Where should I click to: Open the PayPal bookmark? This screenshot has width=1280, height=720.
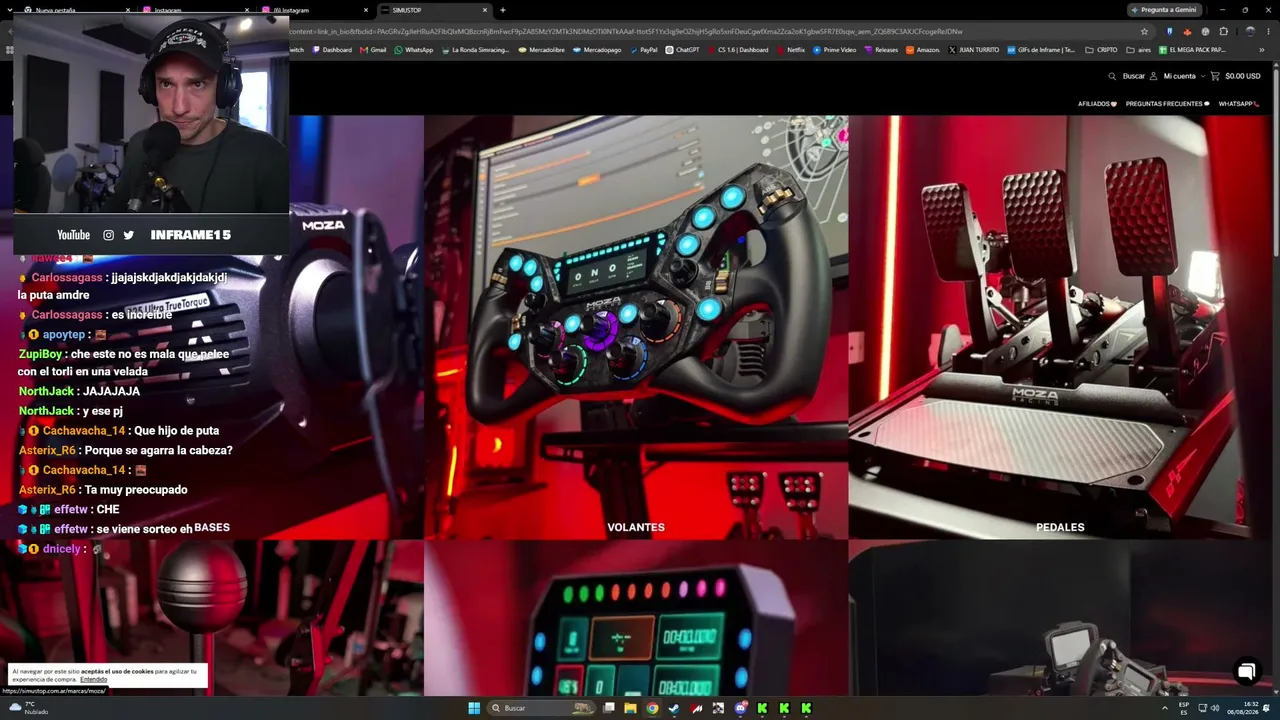[644, 49]
